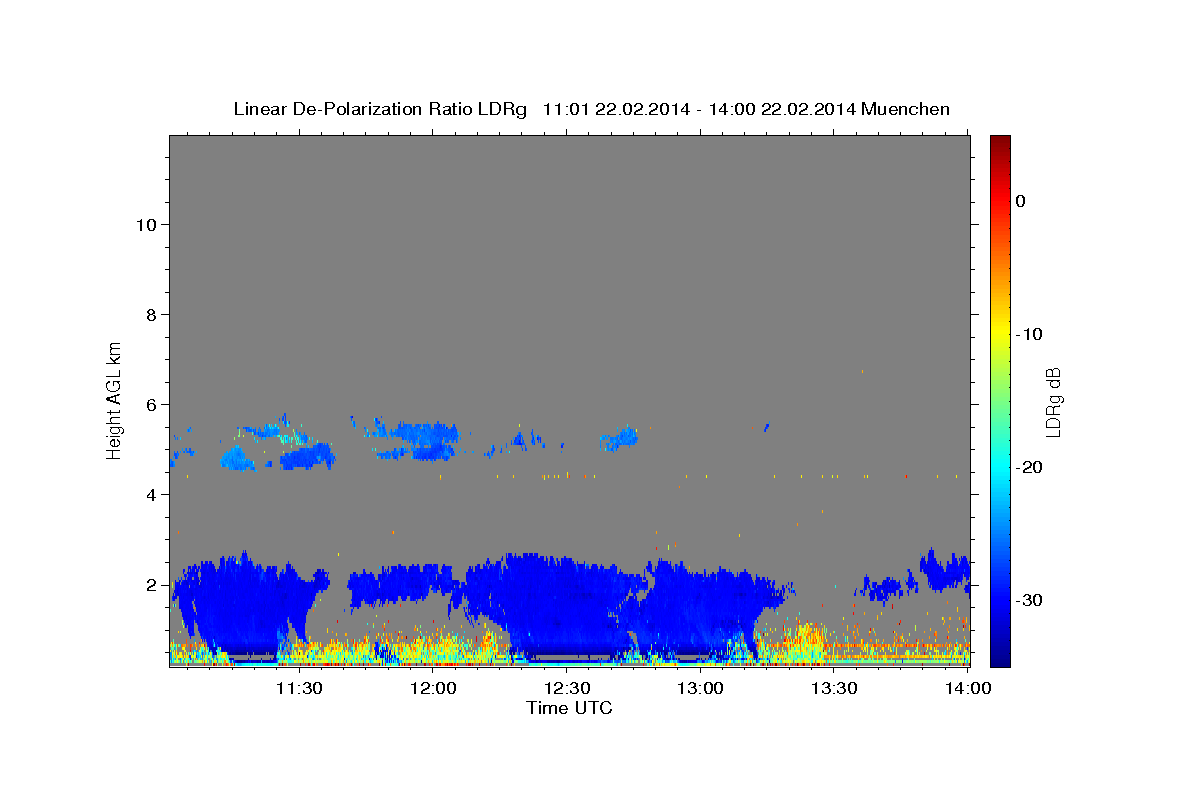The width and height of the screenshot is (1200, 800).
Task: Click the 13:30 time tick label
Action: 835,688
